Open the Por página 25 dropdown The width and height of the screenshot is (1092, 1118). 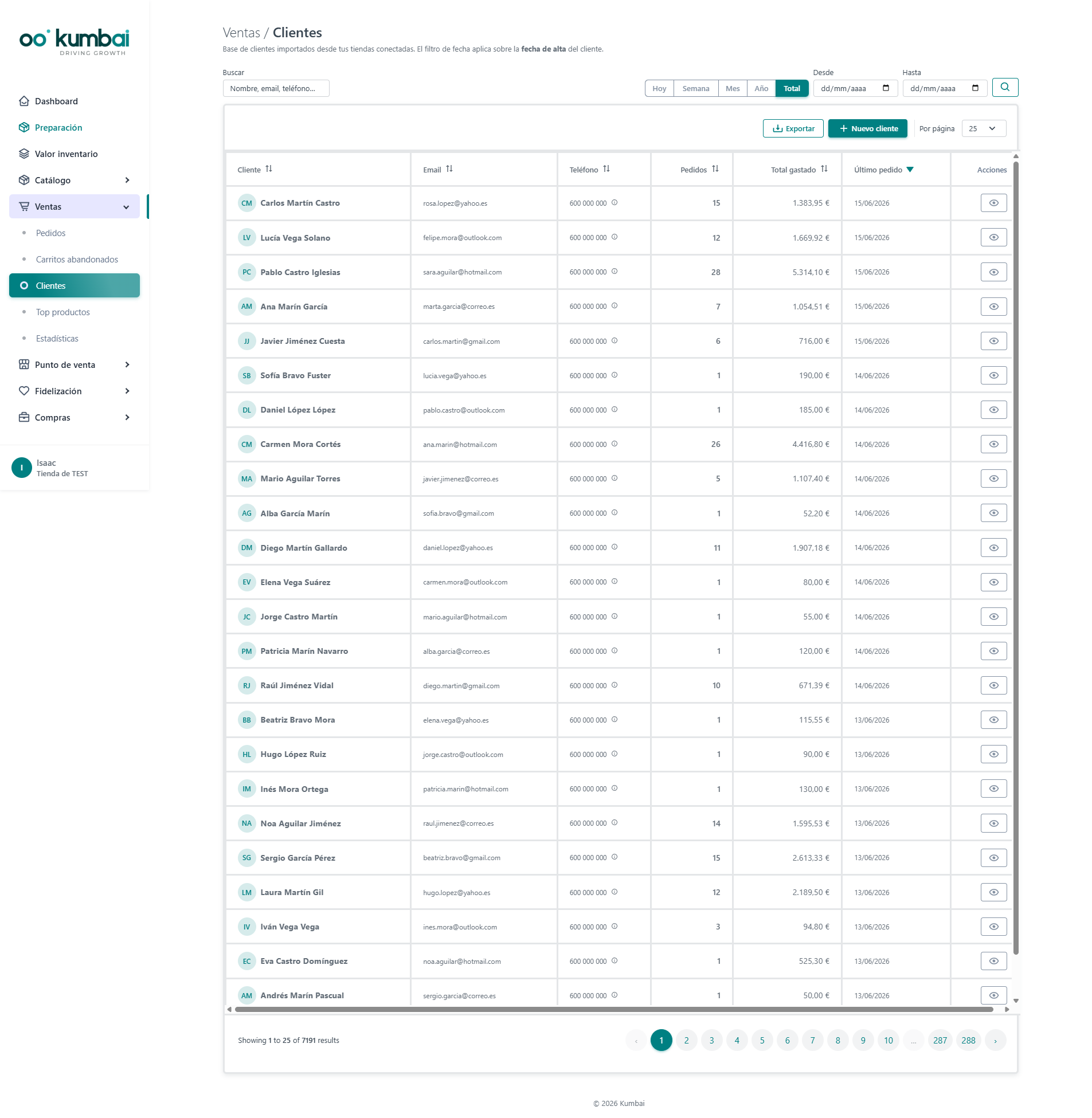tap(984, 128)
